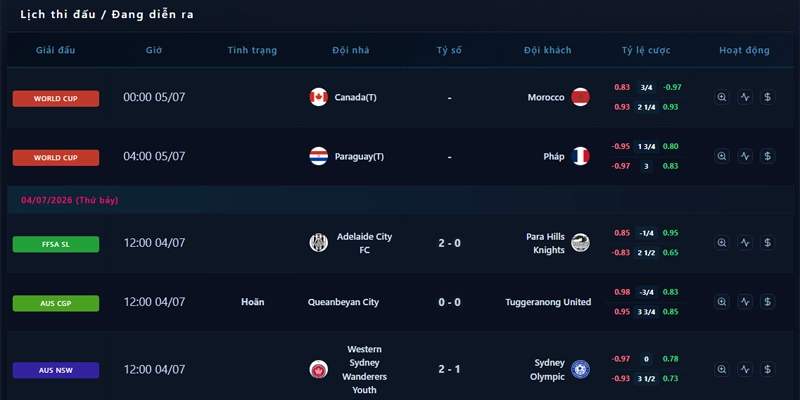Click the dollar odds icon for Queanbeyan City match
The width and height of the screenshot is (800, 400).
coord(767,302)
